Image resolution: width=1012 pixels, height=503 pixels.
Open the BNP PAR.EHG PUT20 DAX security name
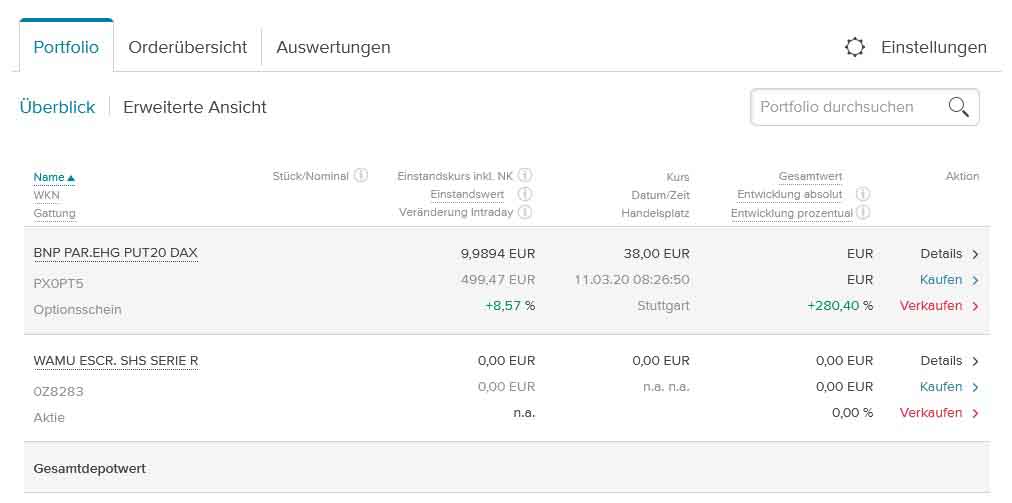pyautogui.click(x=115, y=254)
